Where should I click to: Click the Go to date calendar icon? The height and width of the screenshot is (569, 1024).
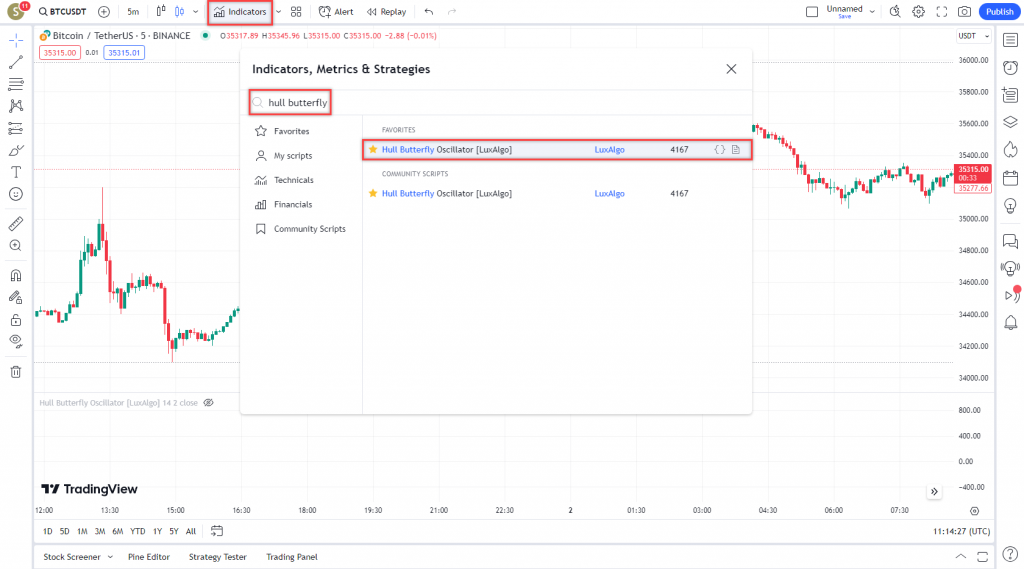[x=217, y=531]
